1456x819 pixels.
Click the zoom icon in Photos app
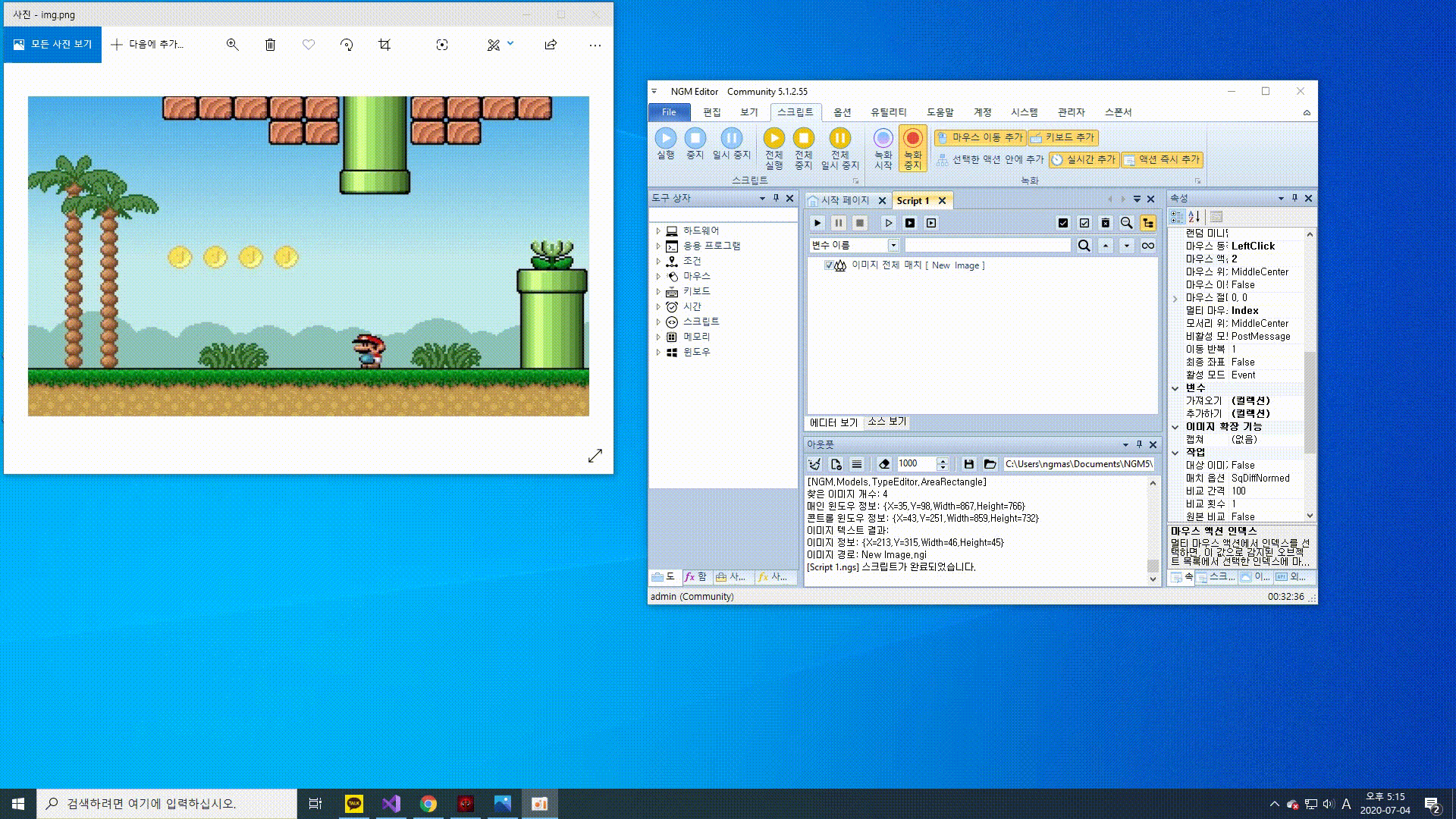pyautogui.click(x=232, y=45)
